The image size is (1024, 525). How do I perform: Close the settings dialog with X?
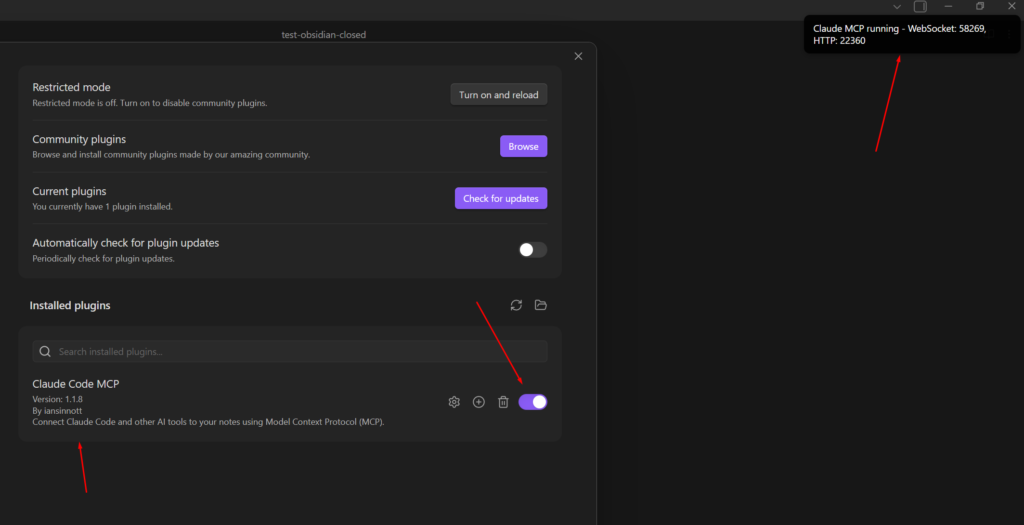click(x=578, y=56)
